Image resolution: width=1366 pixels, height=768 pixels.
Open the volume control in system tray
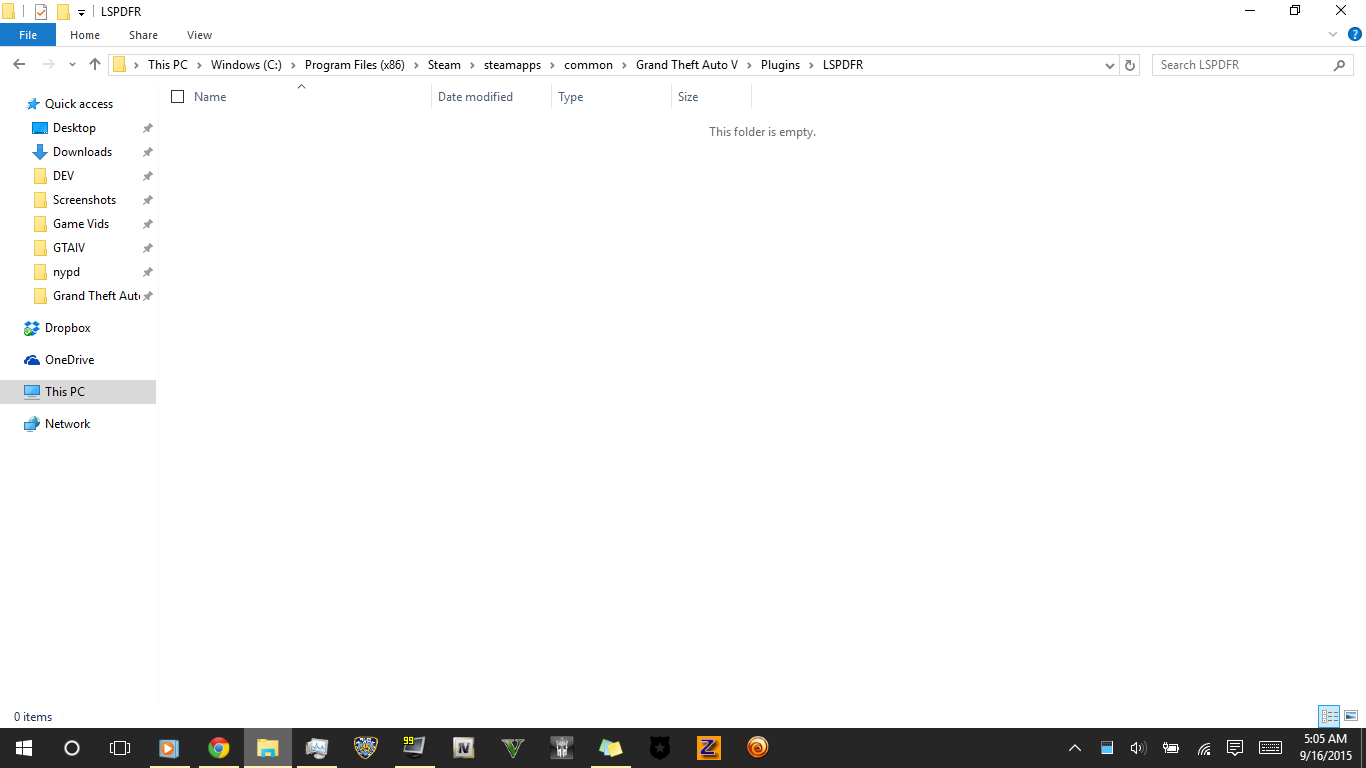point(1138,748)
